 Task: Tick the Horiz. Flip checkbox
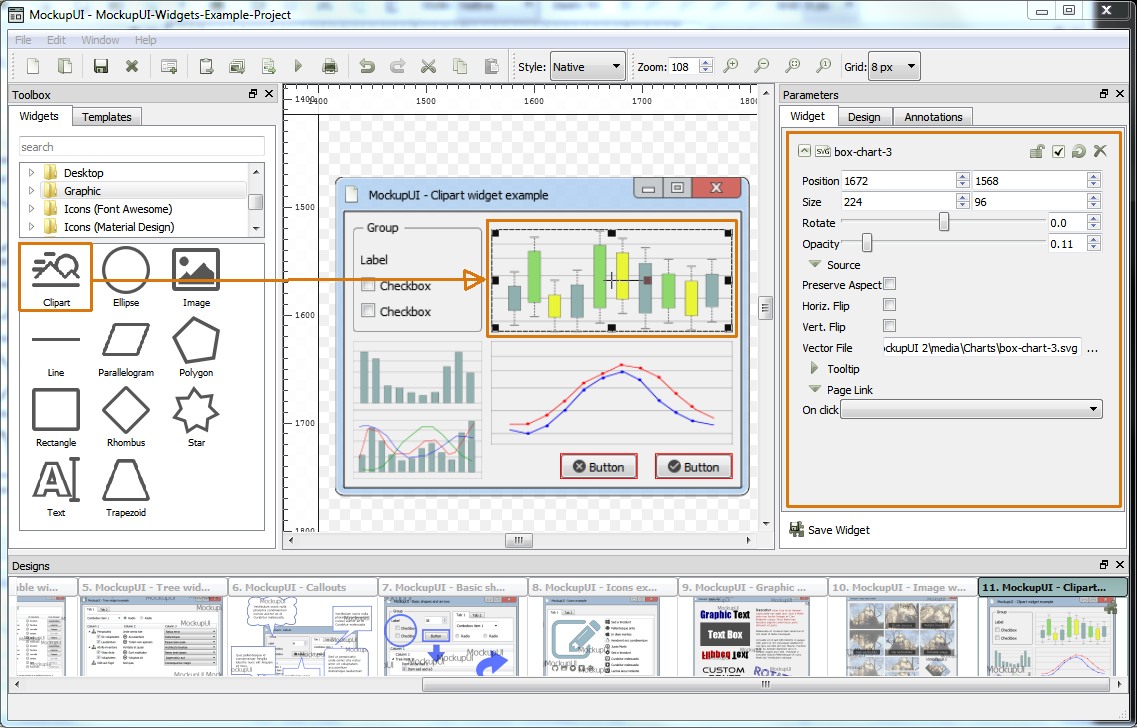[890, 305]
